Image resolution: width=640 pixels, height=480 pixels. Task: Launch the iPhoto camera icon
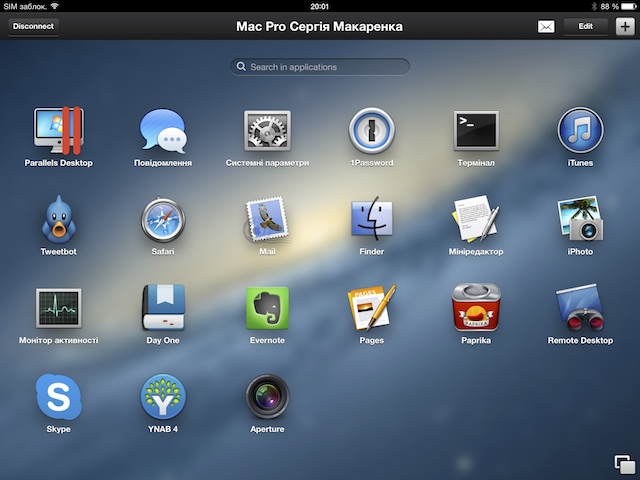[x=580, y=219]
